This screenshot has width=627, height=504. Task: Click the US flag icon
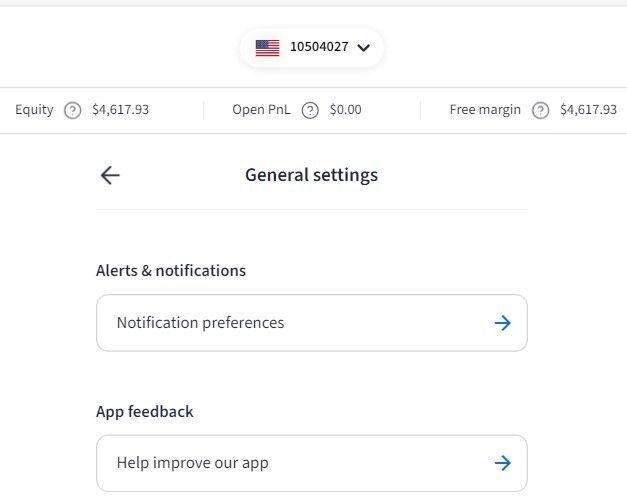[x=268, y=48]
